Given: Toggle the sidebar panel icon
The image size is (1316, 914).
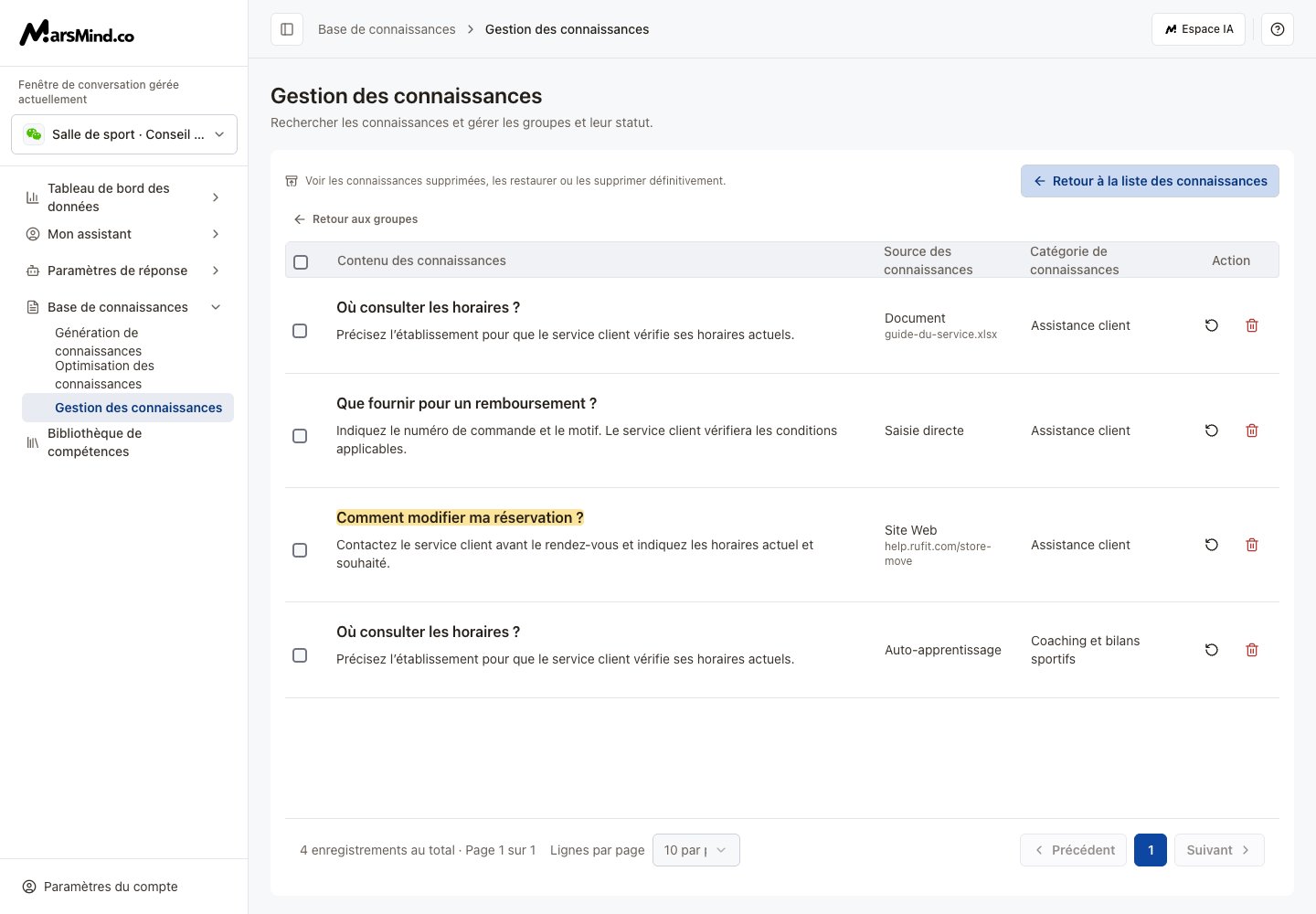Looking at the screenshot, I should 287,29.
